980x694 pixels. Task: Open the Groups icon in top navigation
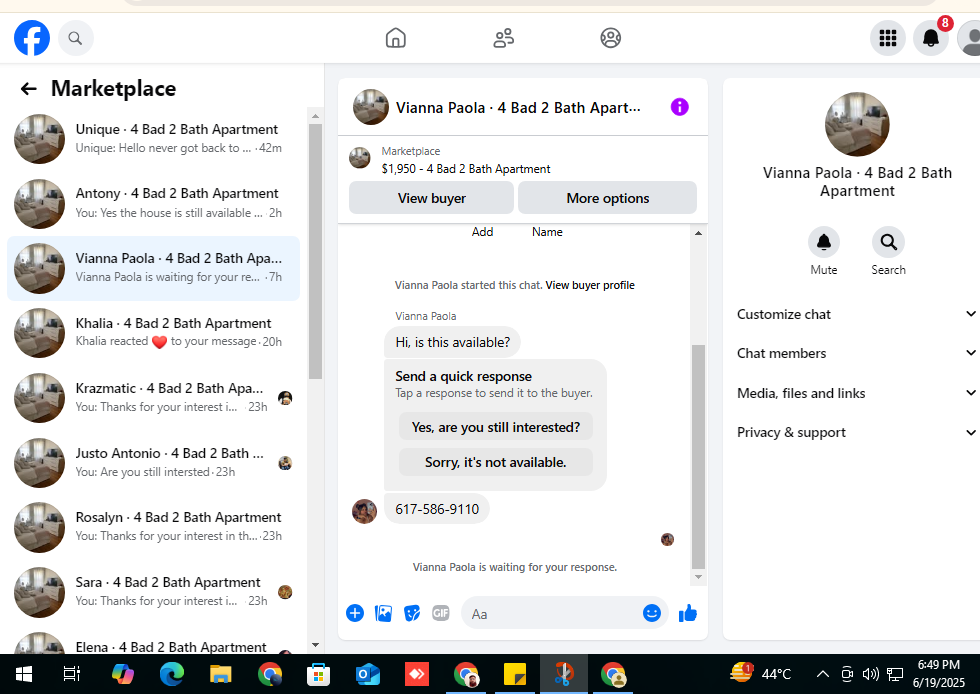611,38
